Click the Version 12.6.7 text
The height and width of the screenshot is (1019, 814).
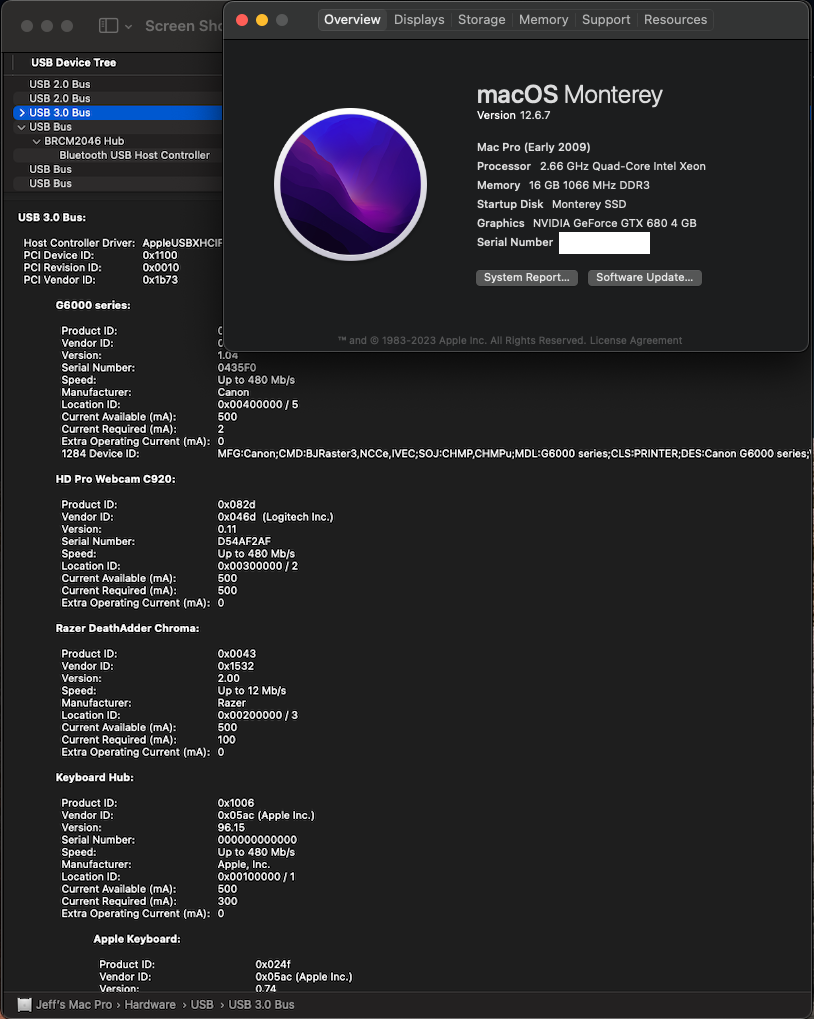tap(513, 116)
